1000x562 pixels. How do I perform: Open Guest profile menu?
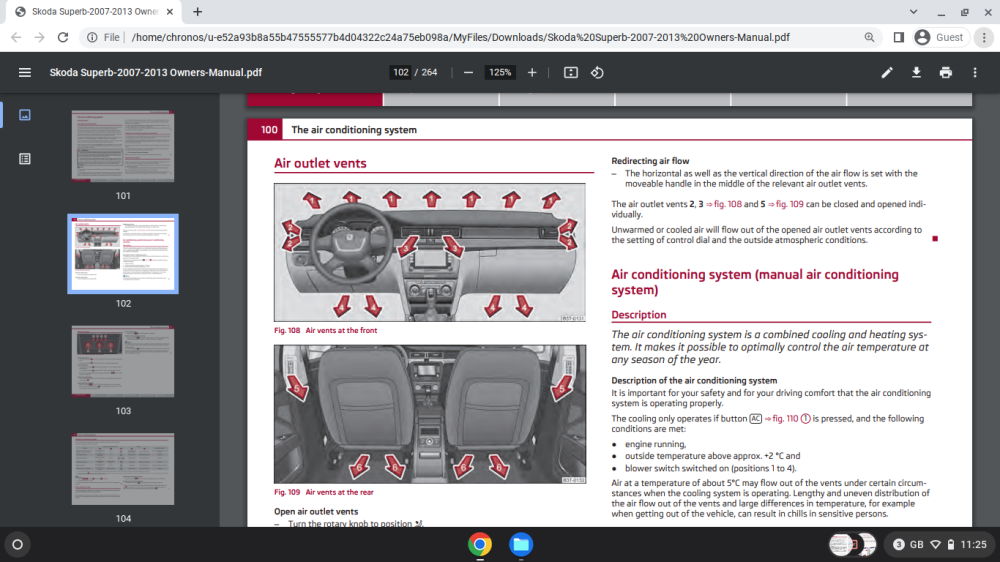pyautogui.click(x=939, y=38)
